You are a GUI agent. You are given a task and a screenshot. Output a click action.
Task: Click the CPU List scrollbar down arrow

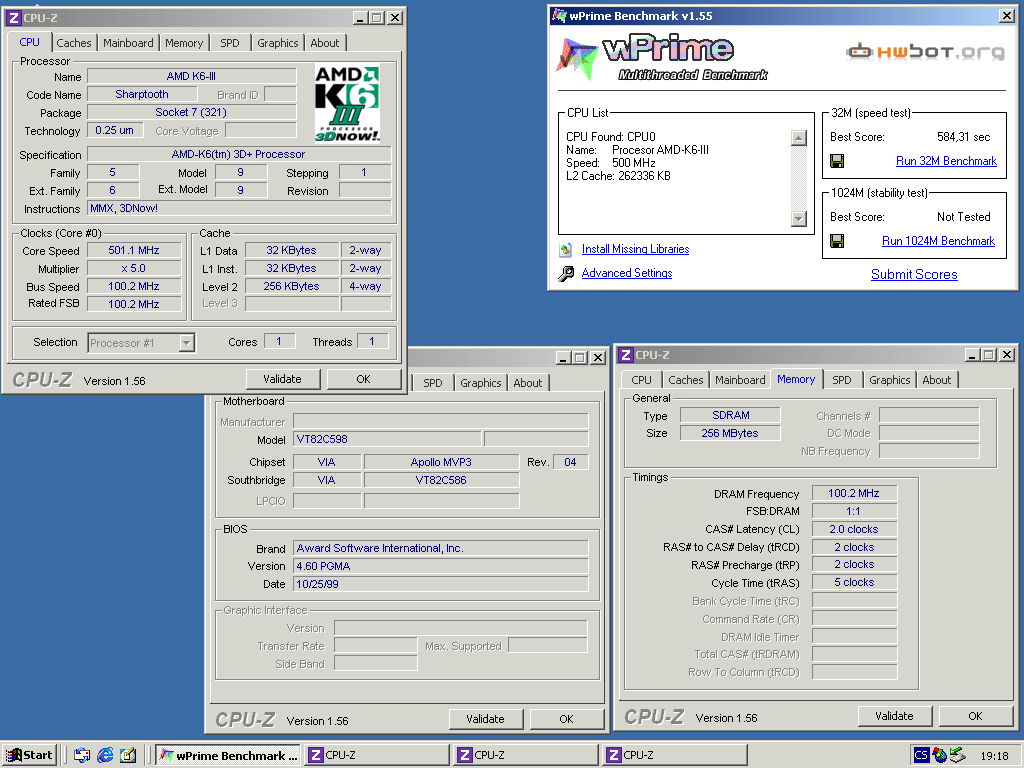point(799,219)
